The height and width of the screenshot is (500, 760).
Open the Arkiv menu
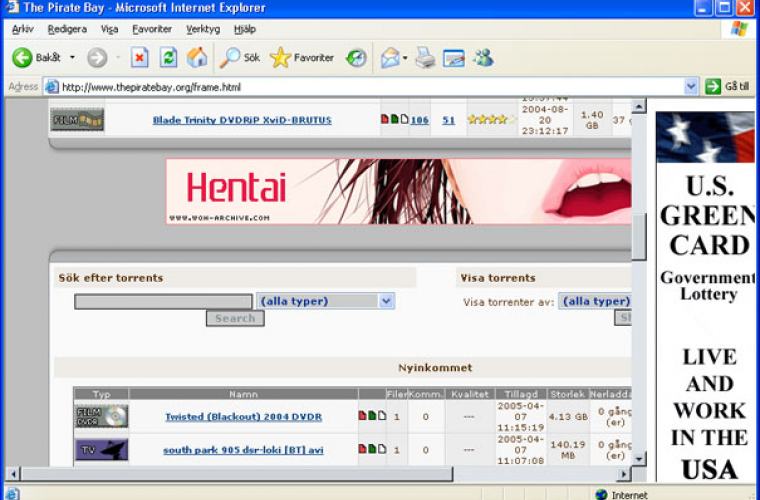click(22, 29)
